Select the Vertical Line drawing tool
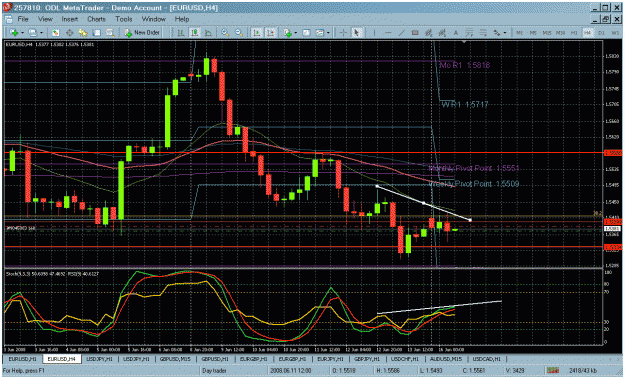This screenshot has height=377, width=625. (374, 33)
